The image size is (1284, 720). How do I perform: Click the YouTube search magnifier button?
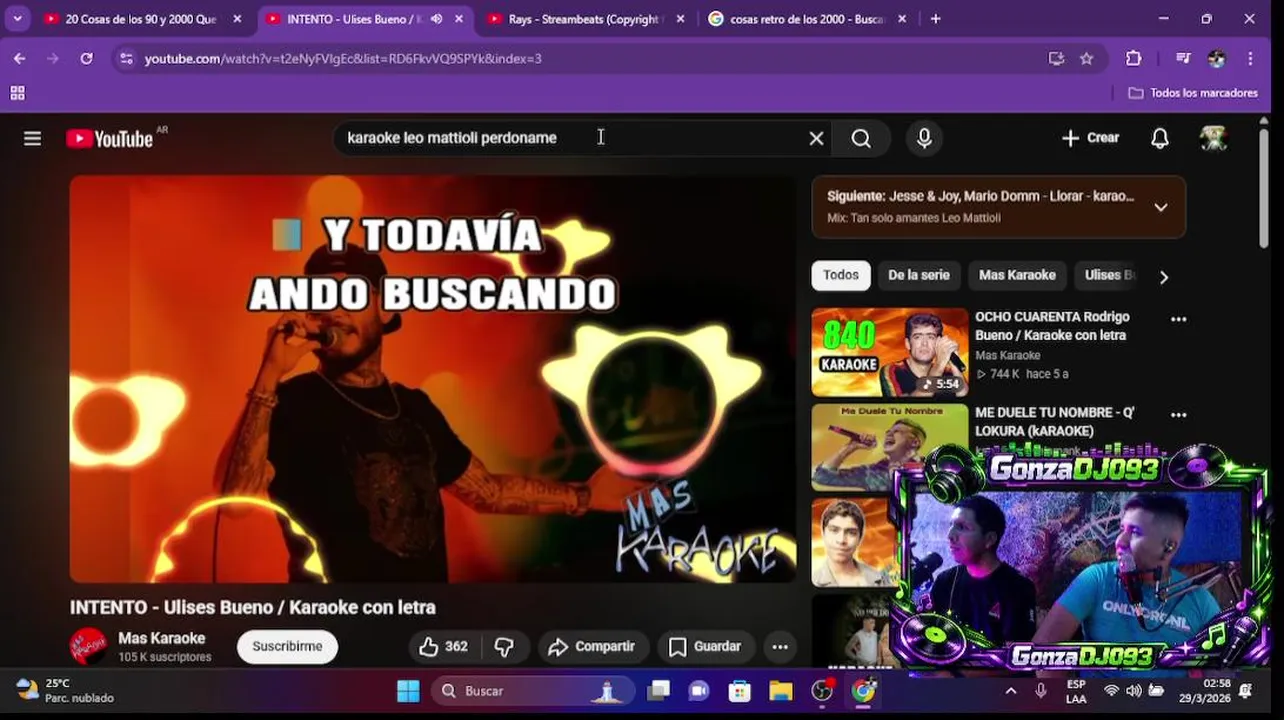(x=861, y=138)
